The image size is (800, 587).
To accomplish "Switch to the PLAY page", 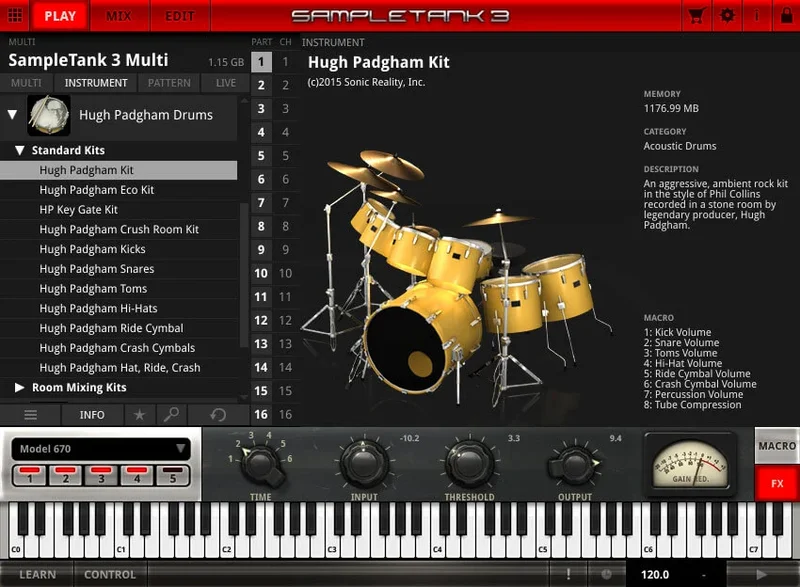I will click(x=60, y=16).
